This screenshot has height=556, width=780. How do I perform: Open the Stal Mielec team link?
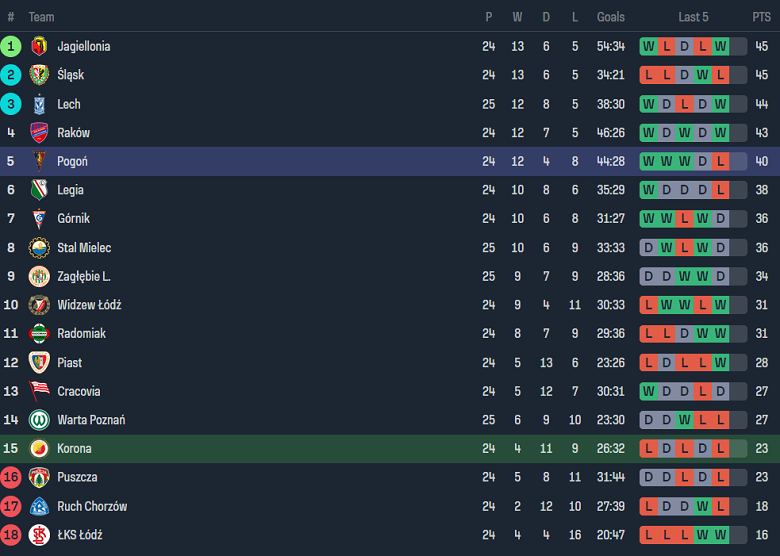pos(84,248)
